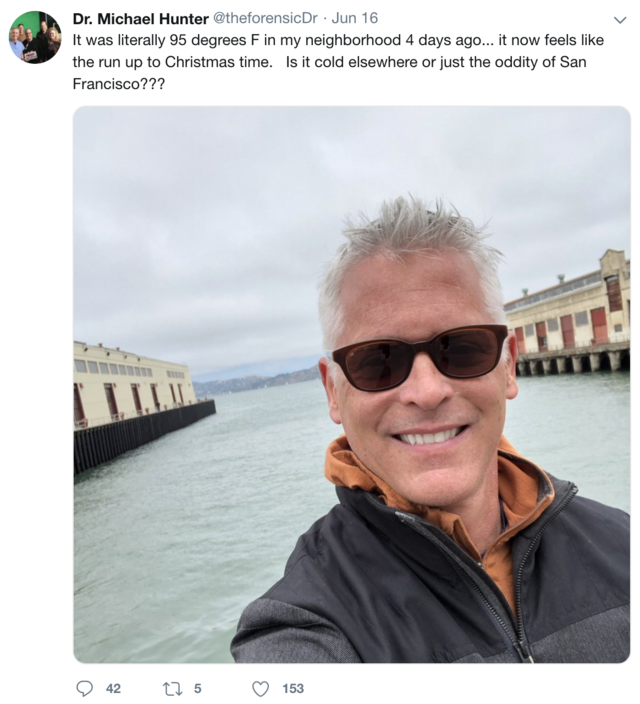
Task: Visit the @theforensicDr handle
Action: pos(265,18)
